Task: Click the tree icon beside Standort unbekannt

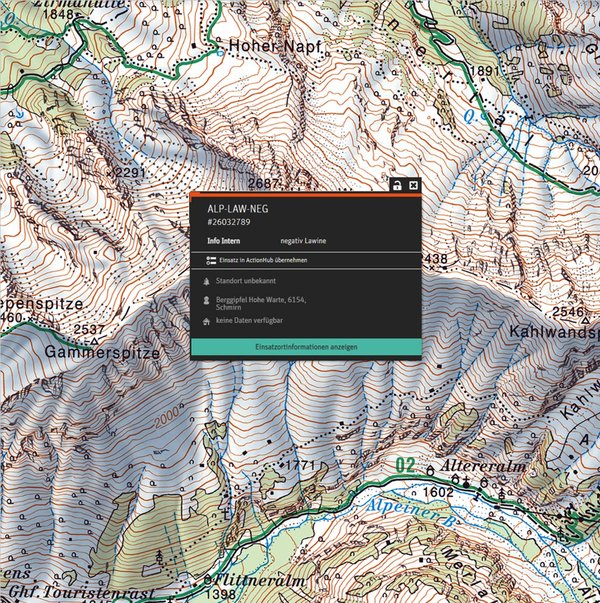Action: 207,283
